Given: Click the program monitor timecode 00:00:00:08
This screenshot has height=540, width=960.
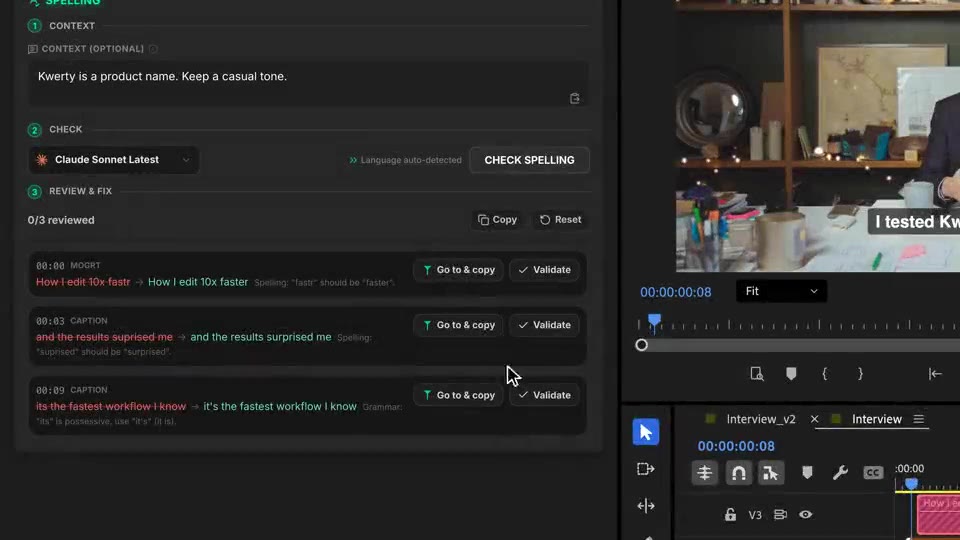Looking at the screenshot, I should coord(675,292).
